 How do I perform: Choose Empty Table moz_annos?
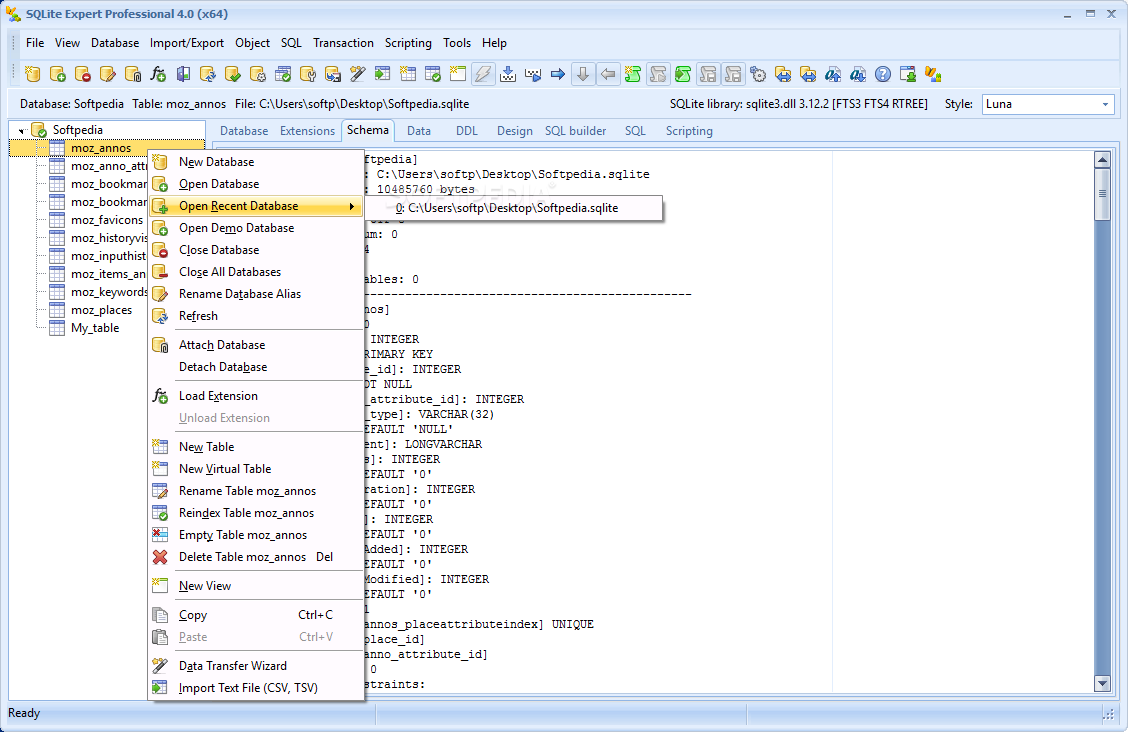pos(256,535)
